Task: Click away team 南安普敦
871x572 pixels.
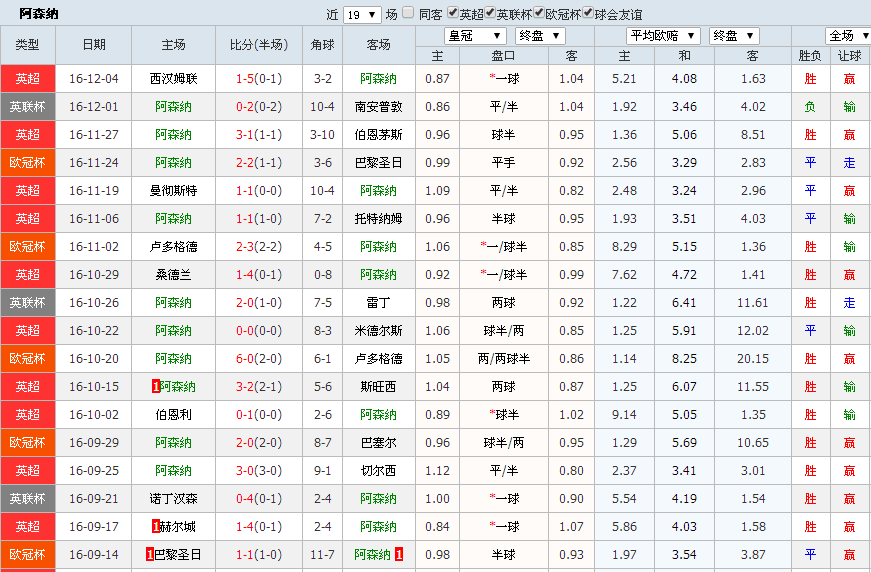Action: (x=379, y=107)
